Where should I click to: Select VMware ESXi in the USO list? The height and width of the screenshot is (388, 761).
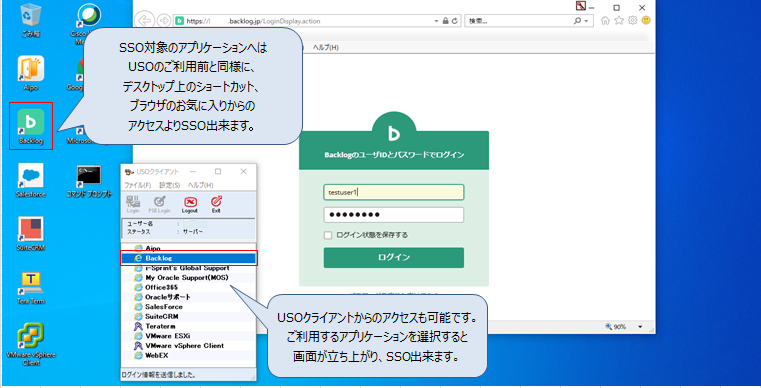pos(188,336)
